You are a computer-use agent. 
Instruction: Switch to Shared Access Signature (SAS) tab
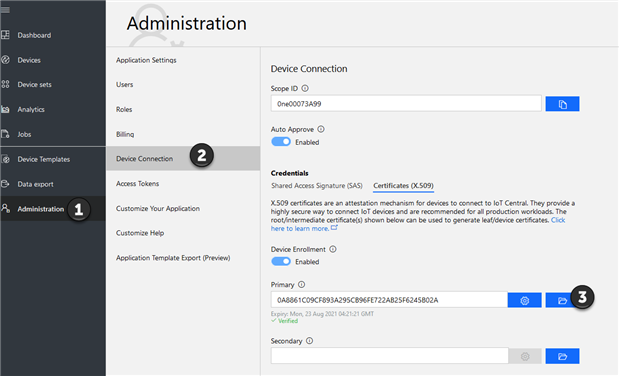(x=317, y=186)
